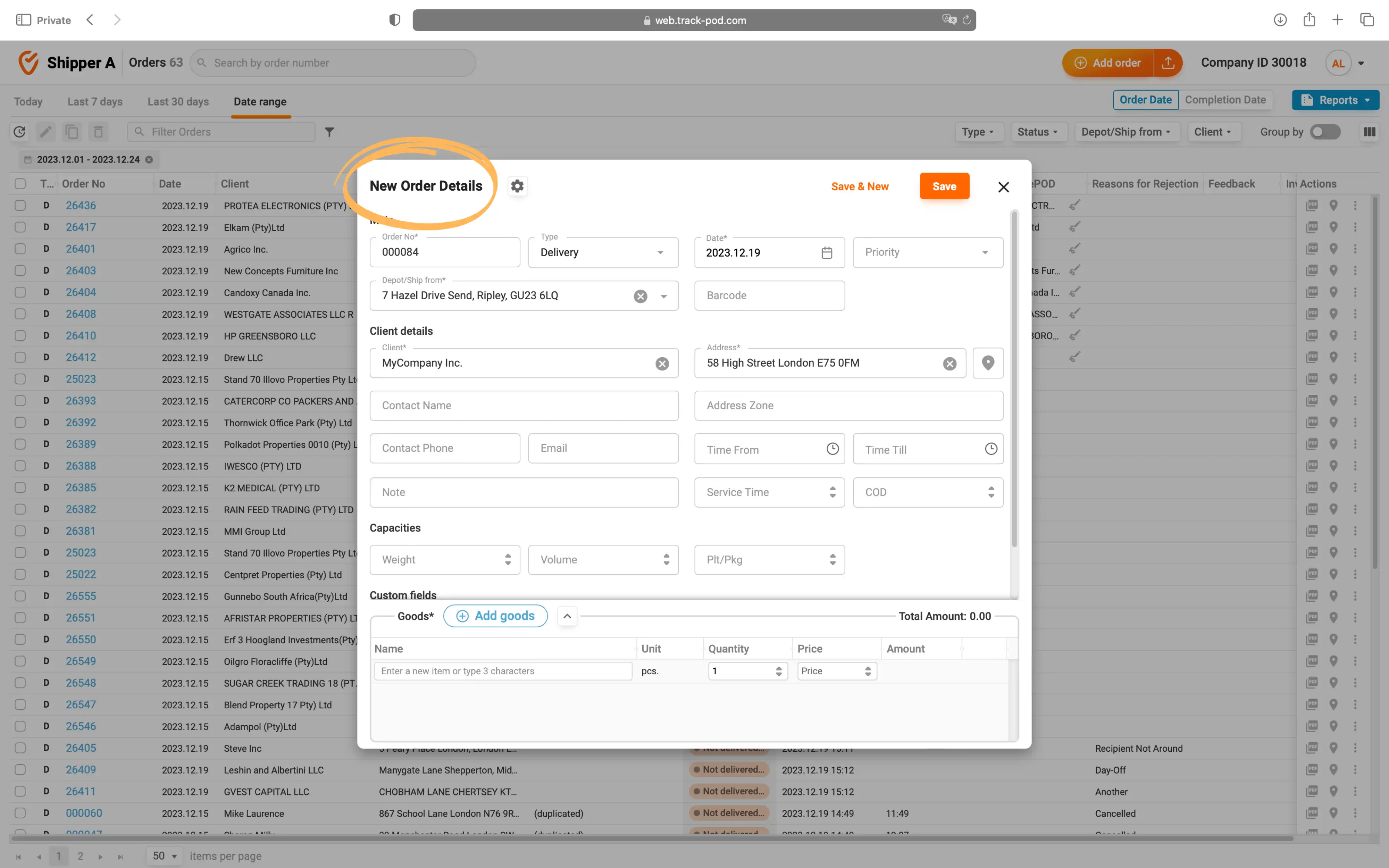Click the orange Save button
The width and height of the screenshot is (1389, 868).
945,186
